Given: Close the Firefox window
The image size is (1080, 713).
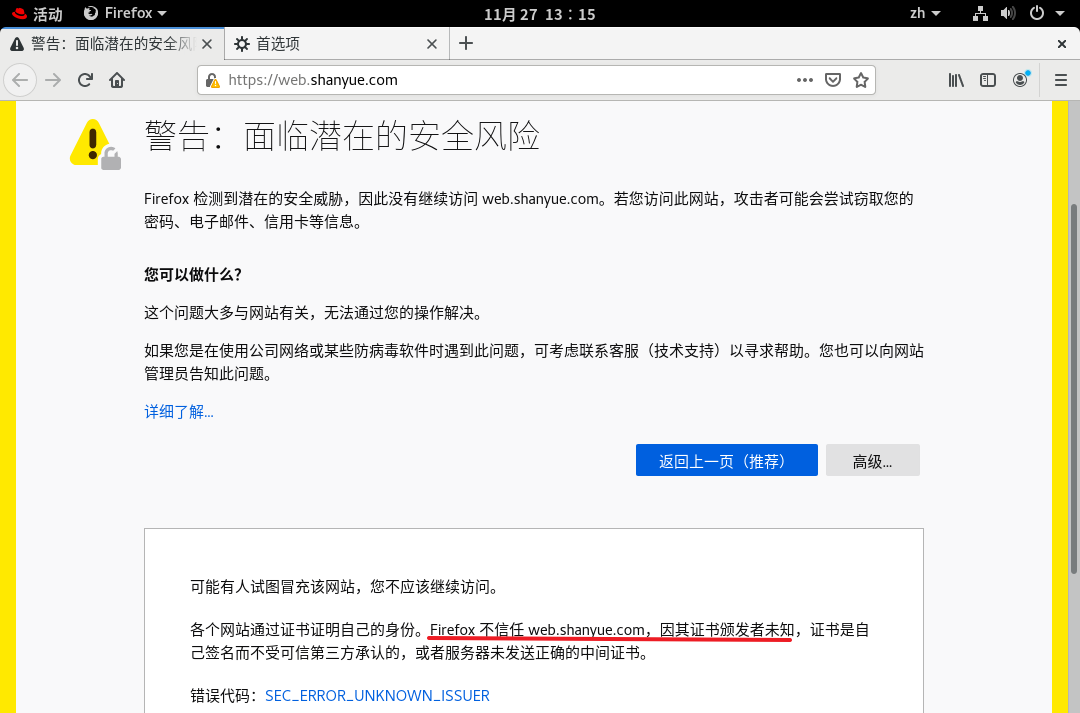Looking at the screenshot, I should [1061, 44].
